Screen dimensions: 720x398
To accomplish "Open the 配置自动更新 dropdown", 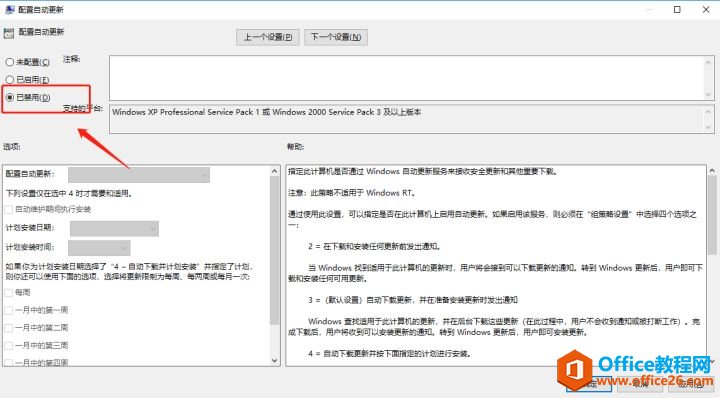I will (x=139, y=174).
